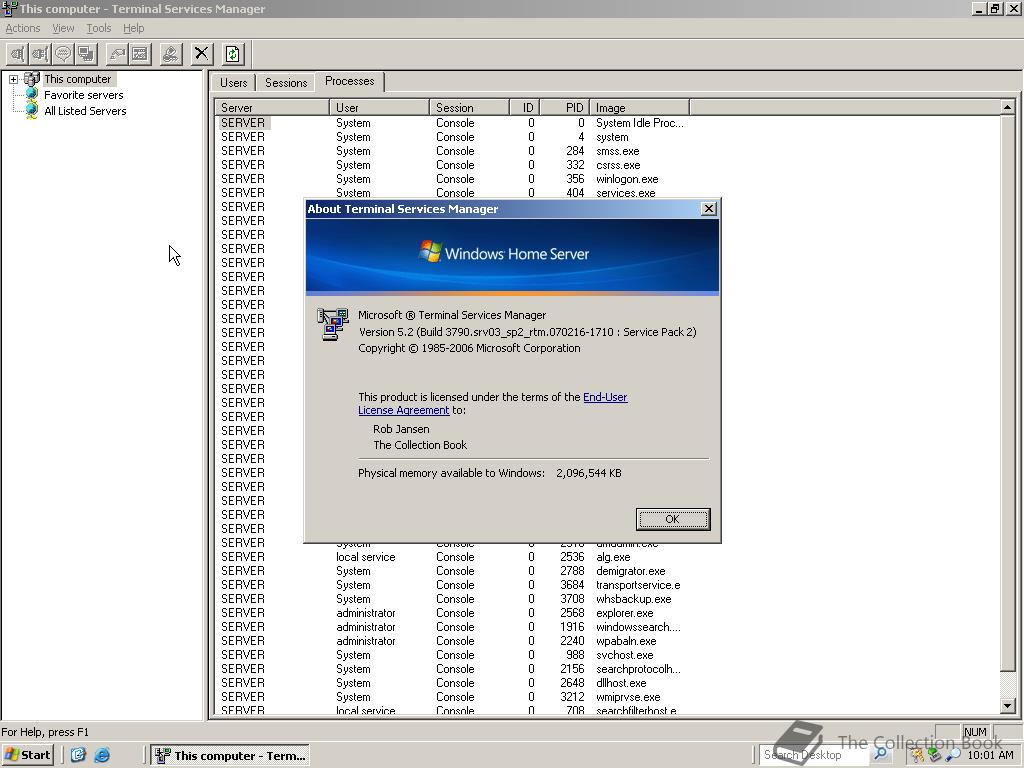1024x768 pixels.
Task: Switch to the Users tab
Action: [233, 83]
